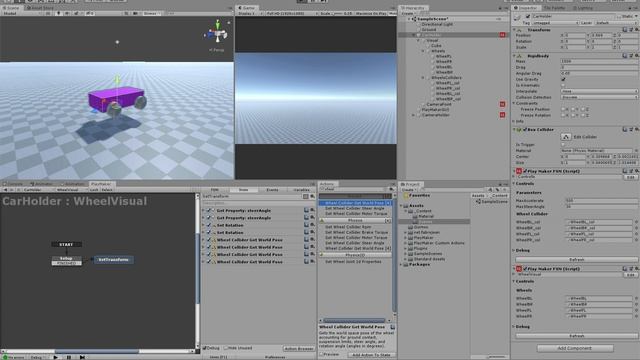Click PlayMaker badge on CameraPoint hierarchy row
This screenshot has height=360, width=640.
tap(502, 104)
